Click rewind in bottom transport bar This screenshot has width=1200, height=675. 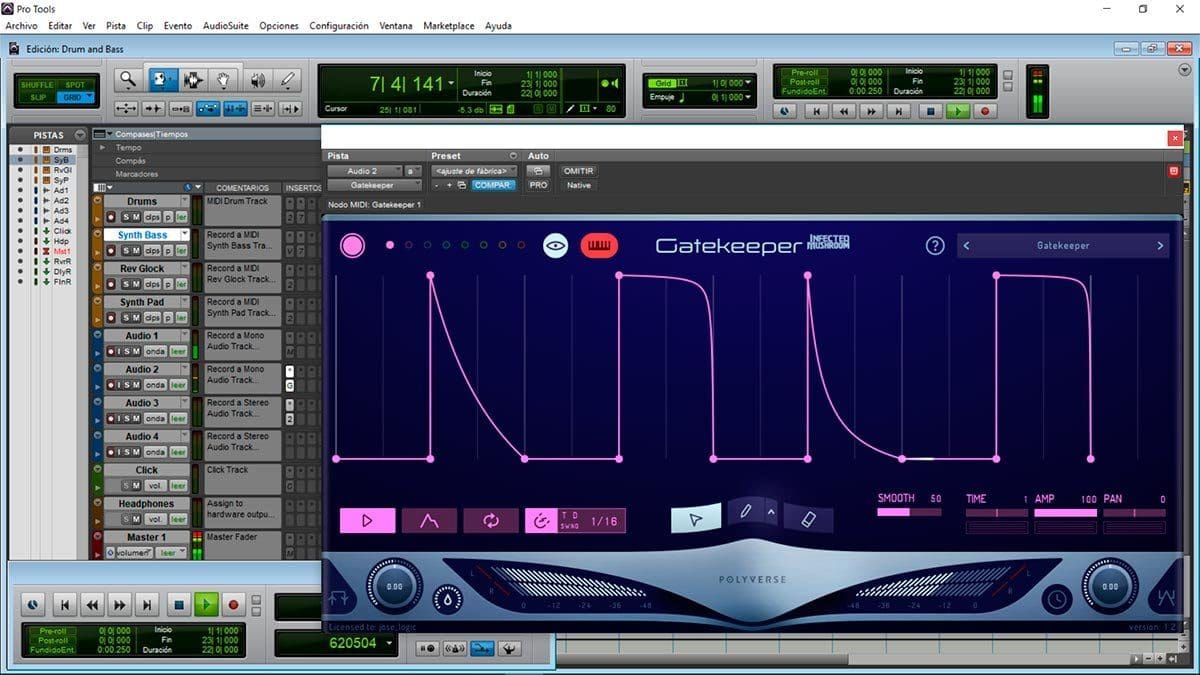[x=92, y=604]
